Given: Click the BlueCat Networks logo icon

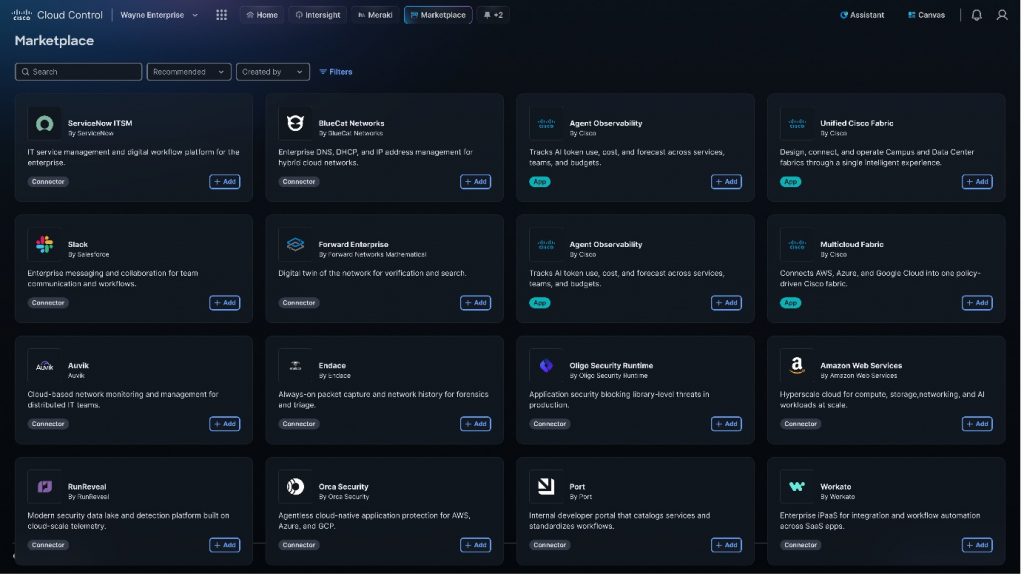Looking at the screenshot, I should (296, 123).
